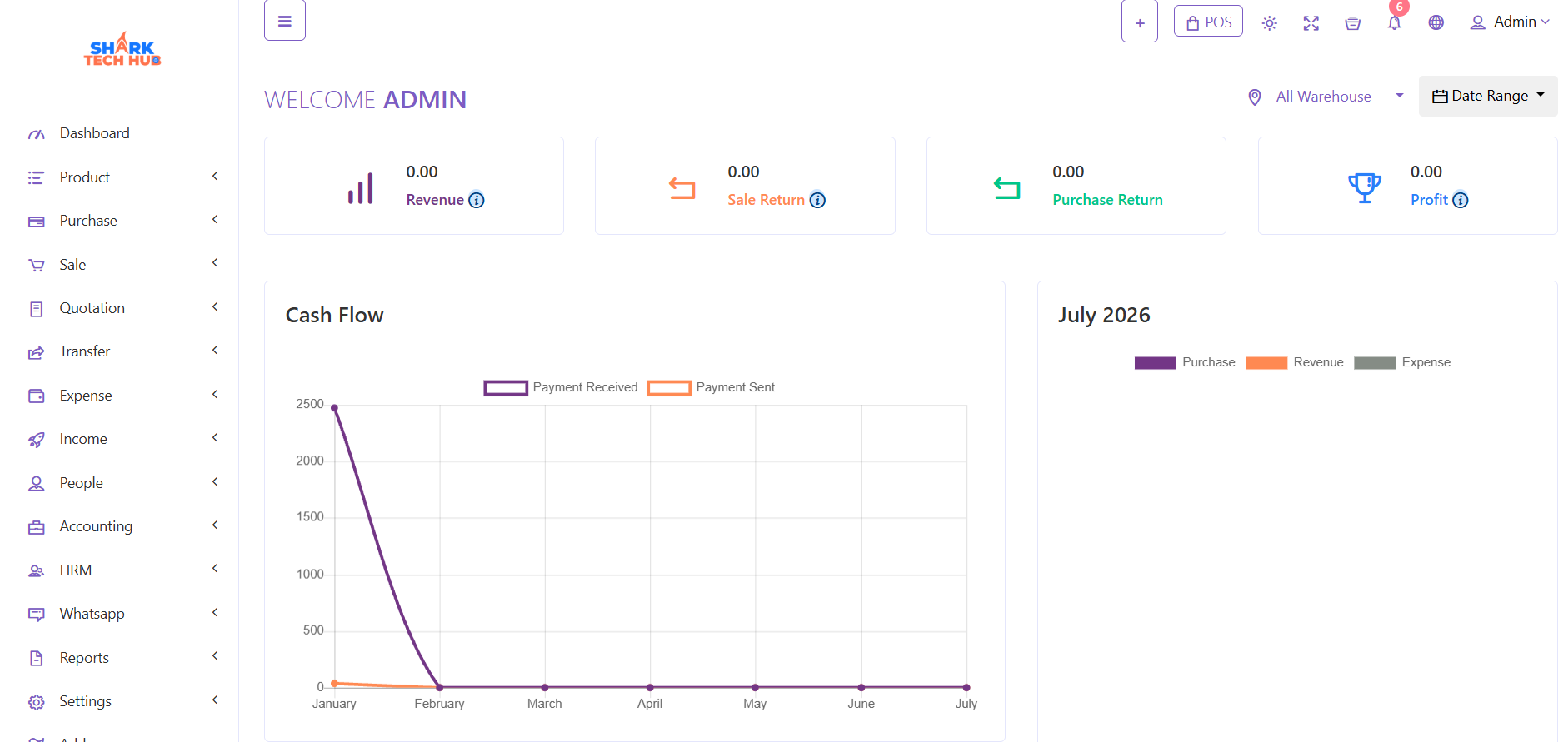The image size is (1568, 742).
Task: Open the All Warehouse dropdown
Action: (1326, 97)
